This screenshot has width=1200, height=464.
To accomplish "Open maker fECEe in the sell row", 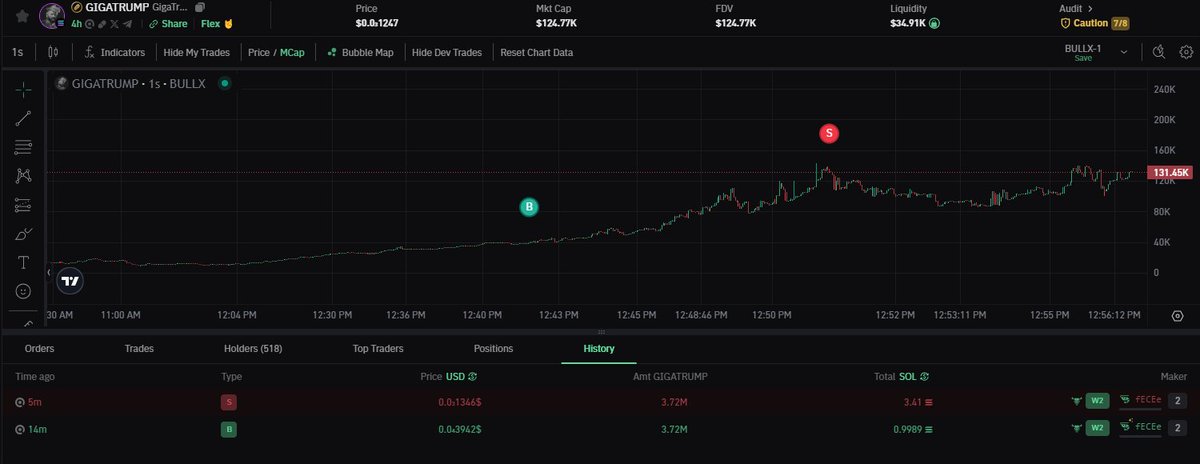I will pos(1141,401).
